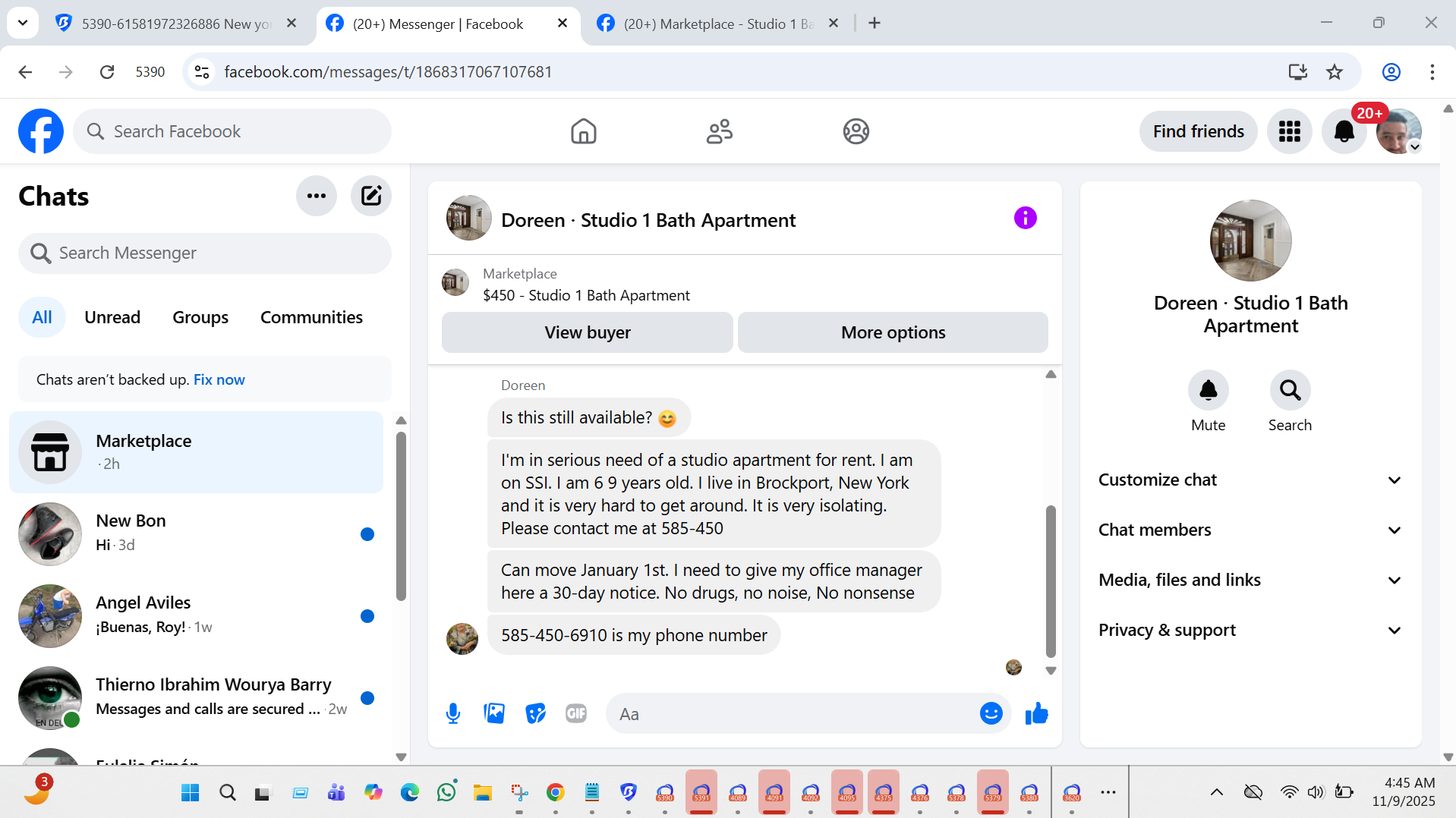
Task: Open WhatsApp from the taskbar
Action: [446, 792]
